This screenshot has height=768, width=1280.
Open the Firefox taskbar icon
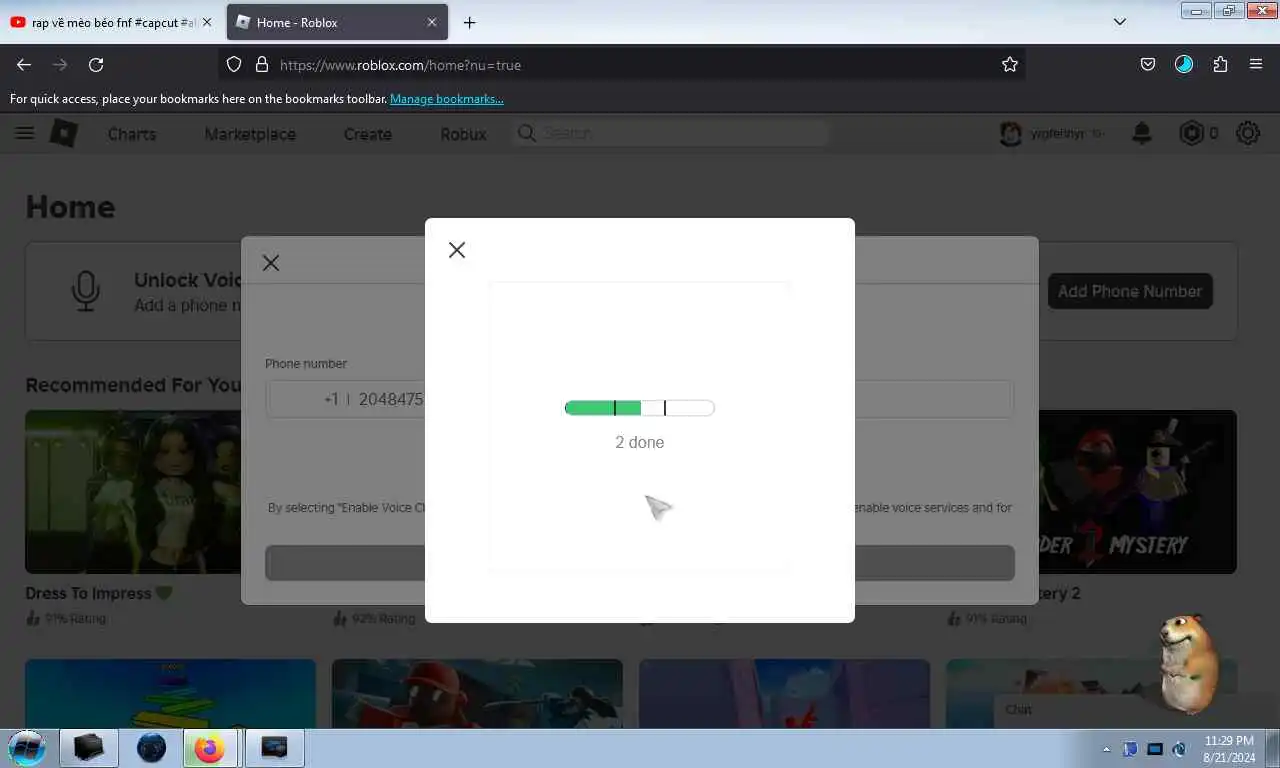pos(210,748)
